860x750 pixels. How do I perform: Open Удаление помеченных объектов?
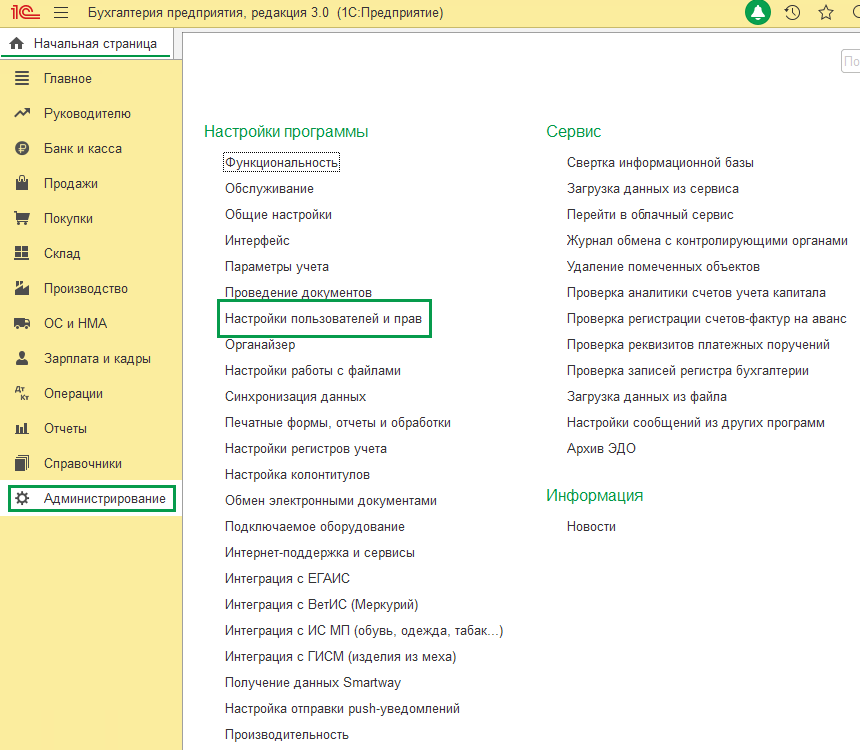(x=663, y=267)
